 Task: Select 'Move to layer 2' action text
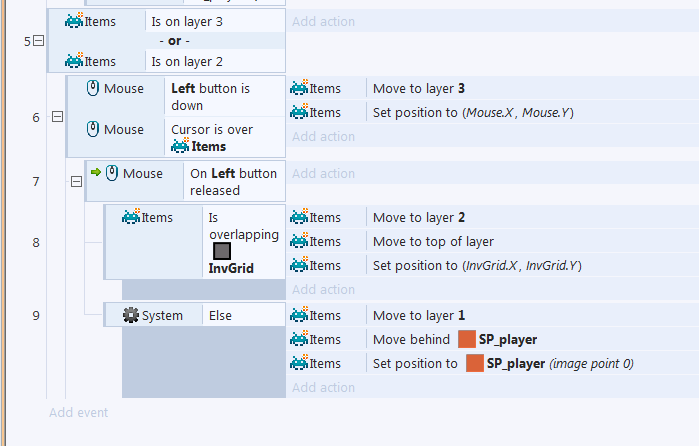(419, 217)
